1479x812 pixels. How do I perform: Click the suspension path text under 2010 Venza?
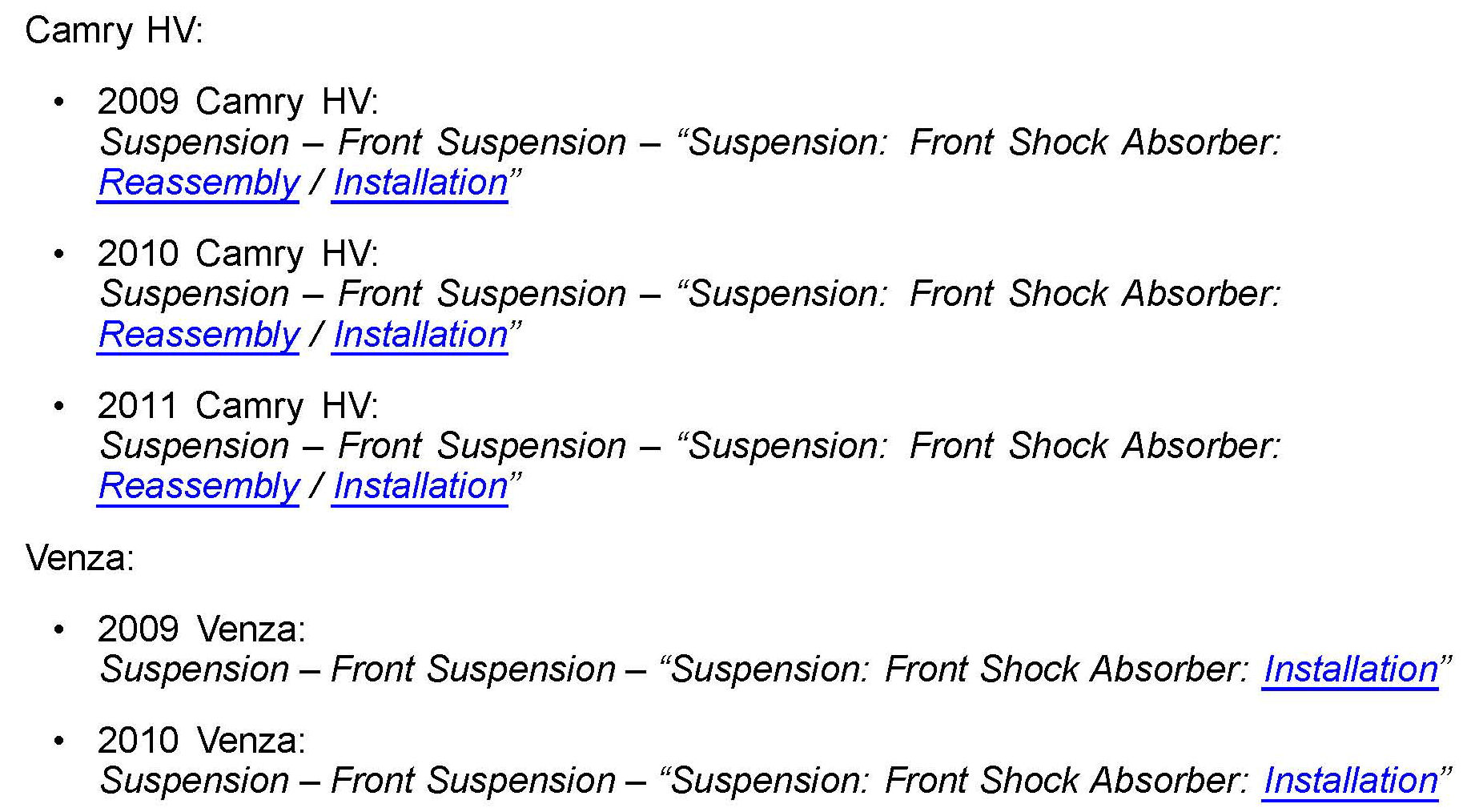click(673, 781)
